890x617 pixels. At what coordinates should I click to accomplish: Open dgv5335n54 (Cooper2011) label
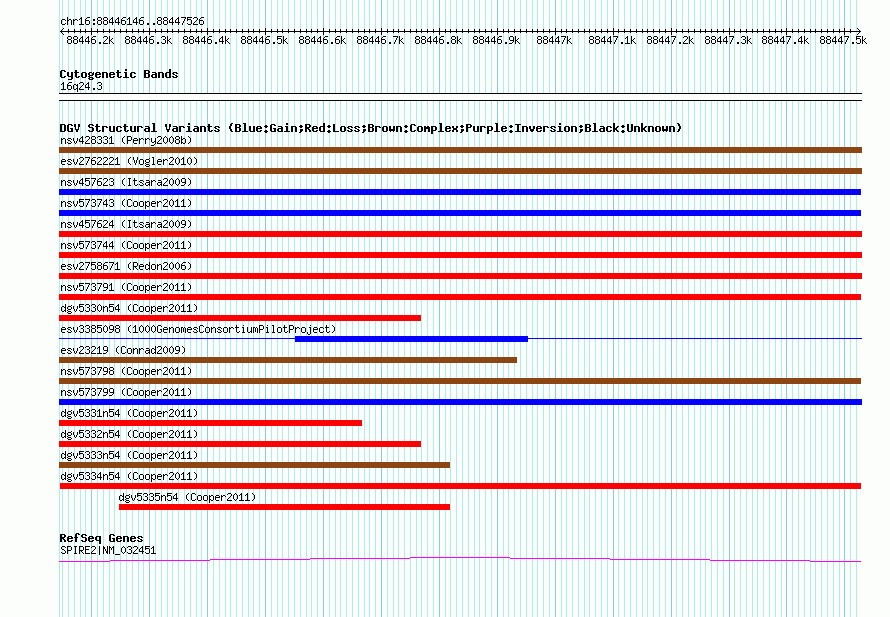click(x=187, y=497)
